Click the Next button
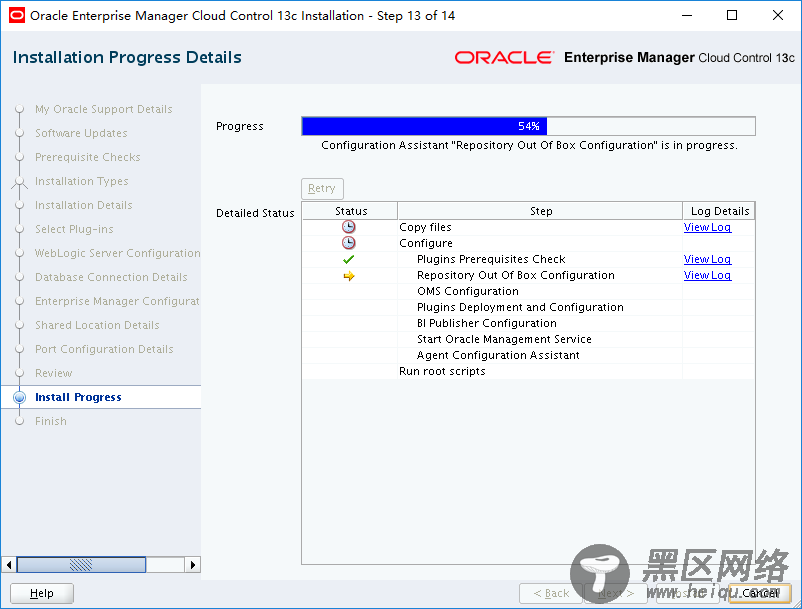The height and width of the screenshot is (609, 802). (616, 593)
